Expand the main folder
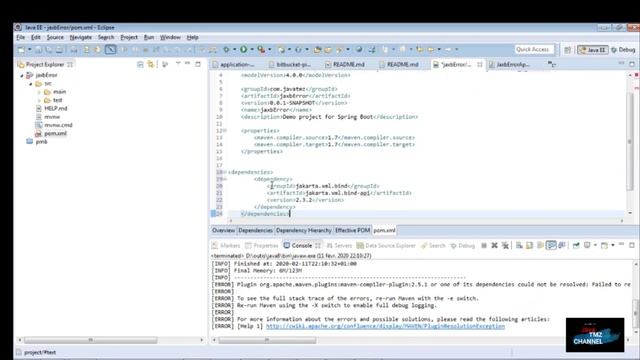Image resolution: width=640 pixels, height=360 pixels. coord(39,92)
